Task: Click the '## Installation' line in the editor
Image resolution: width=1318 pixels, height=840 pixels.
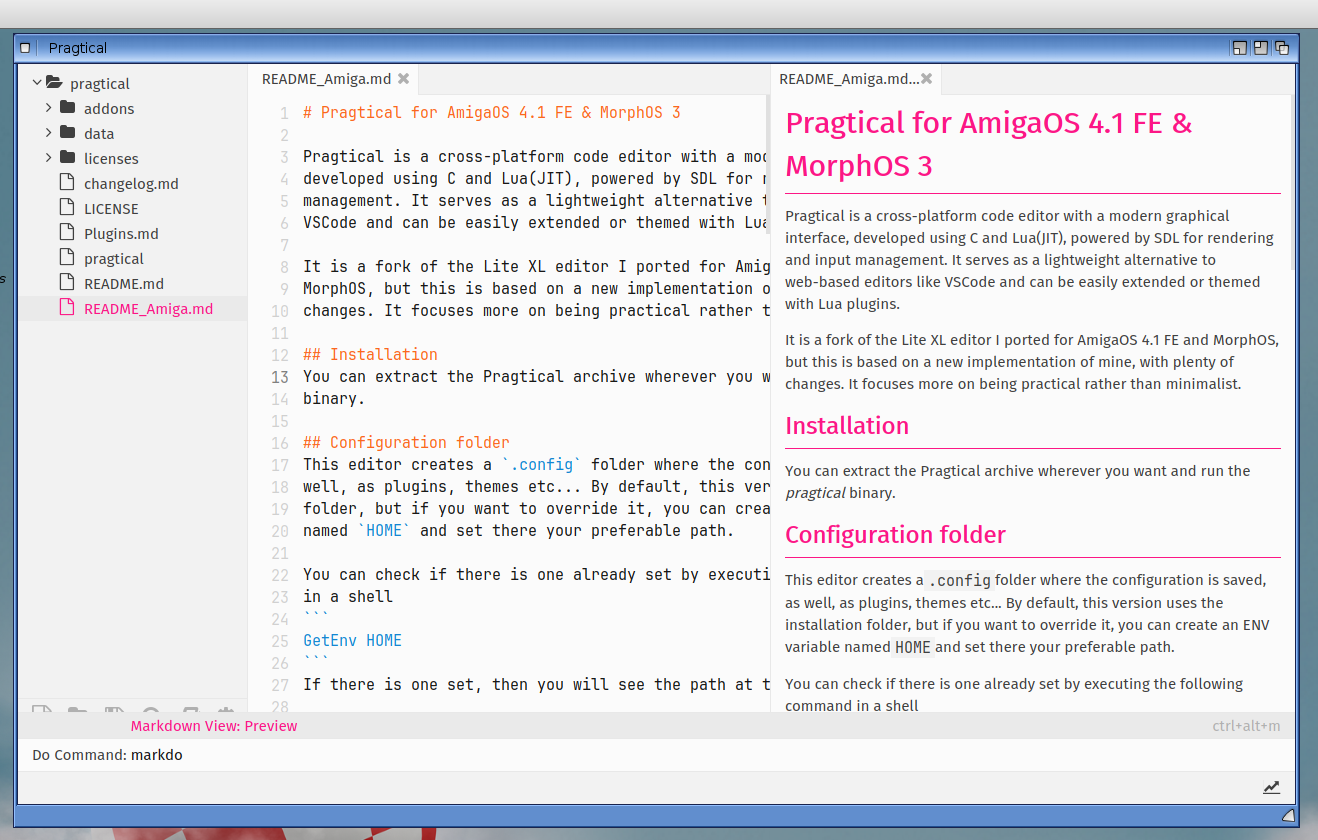Action: 370,354
